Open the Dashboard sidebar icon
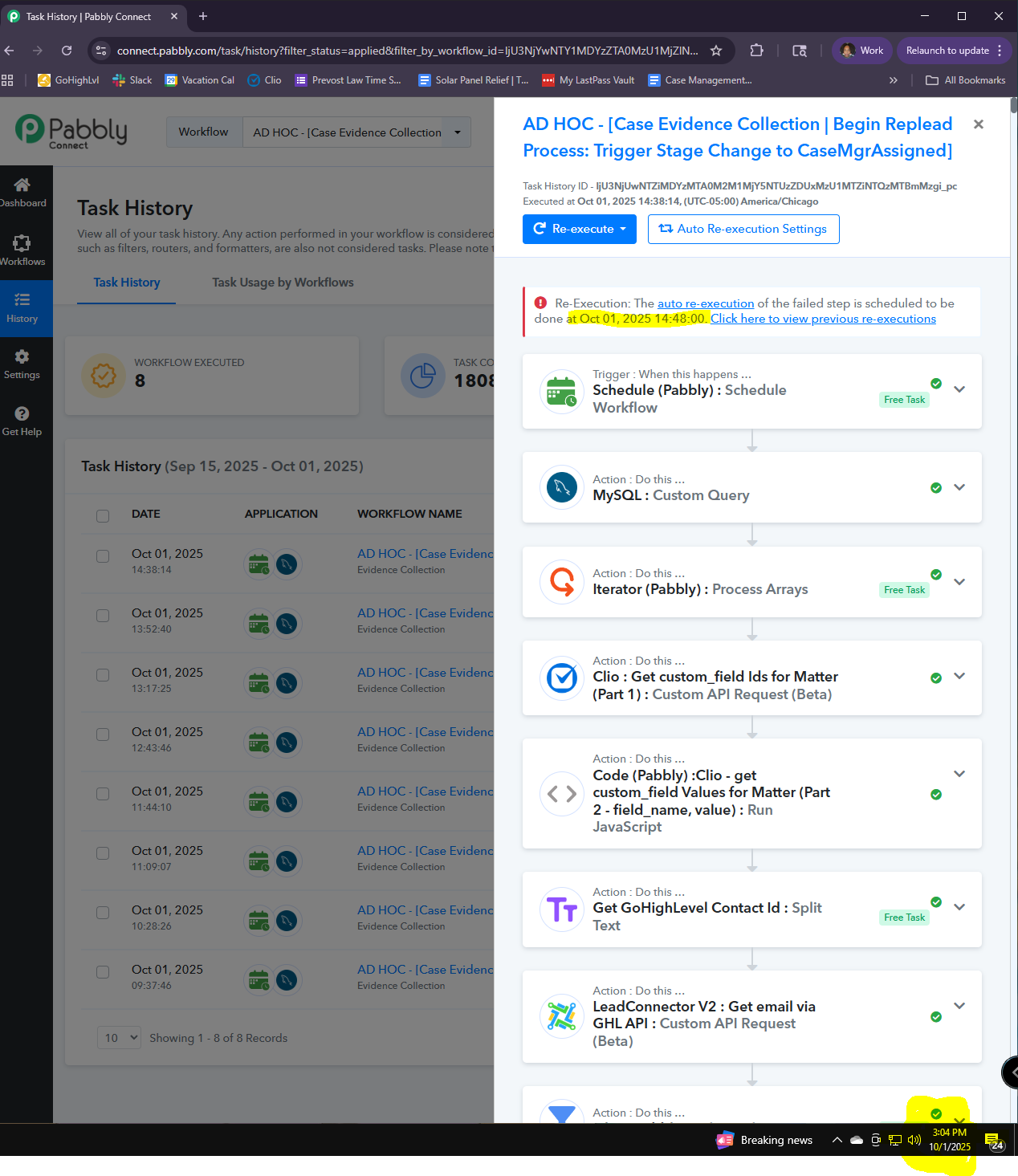 pyautogui.click(x=22, y=185)
